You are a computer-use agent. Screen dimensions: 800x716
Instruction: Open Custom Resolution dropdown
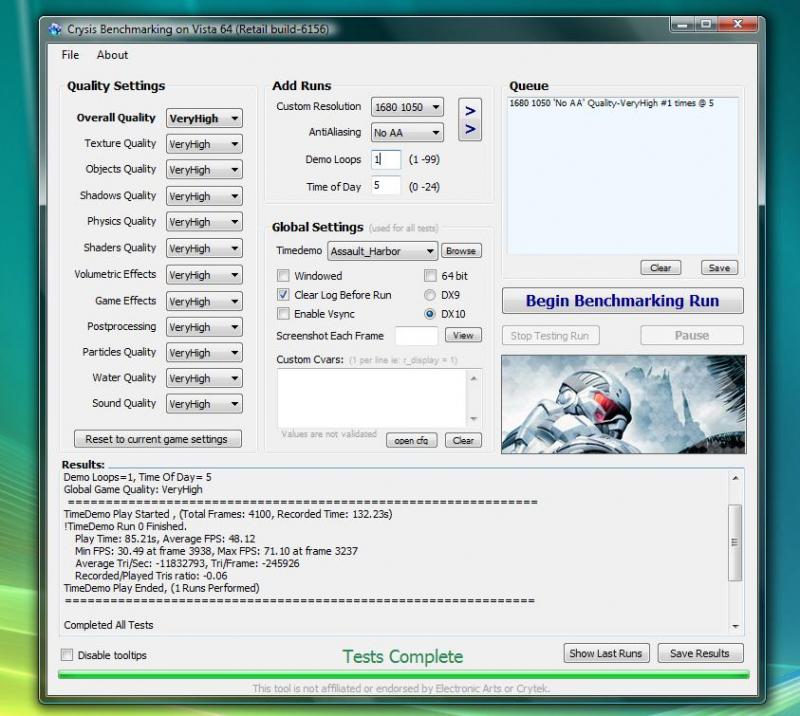[407, 107]
